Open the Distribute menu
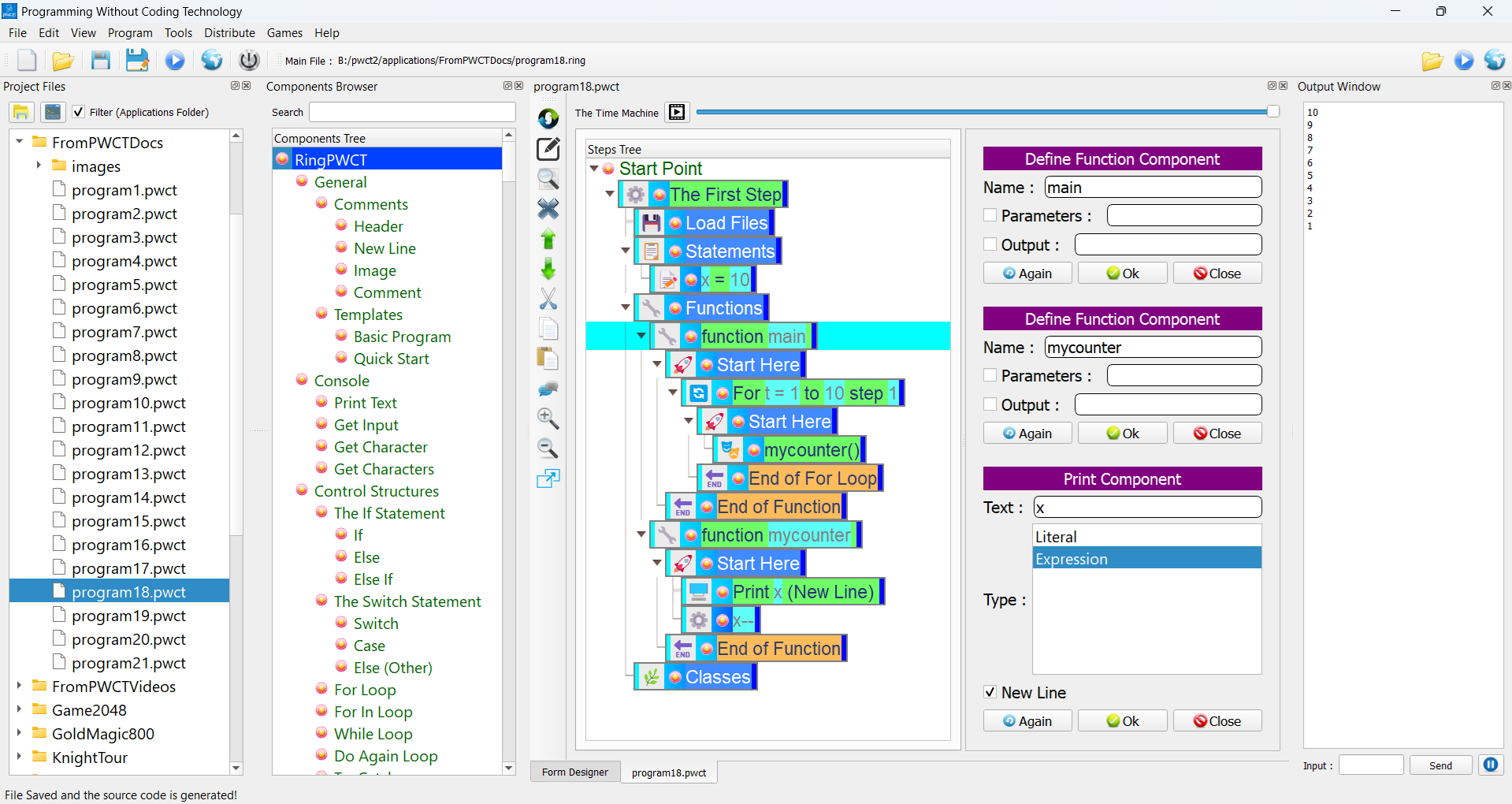 pos(228,32)
